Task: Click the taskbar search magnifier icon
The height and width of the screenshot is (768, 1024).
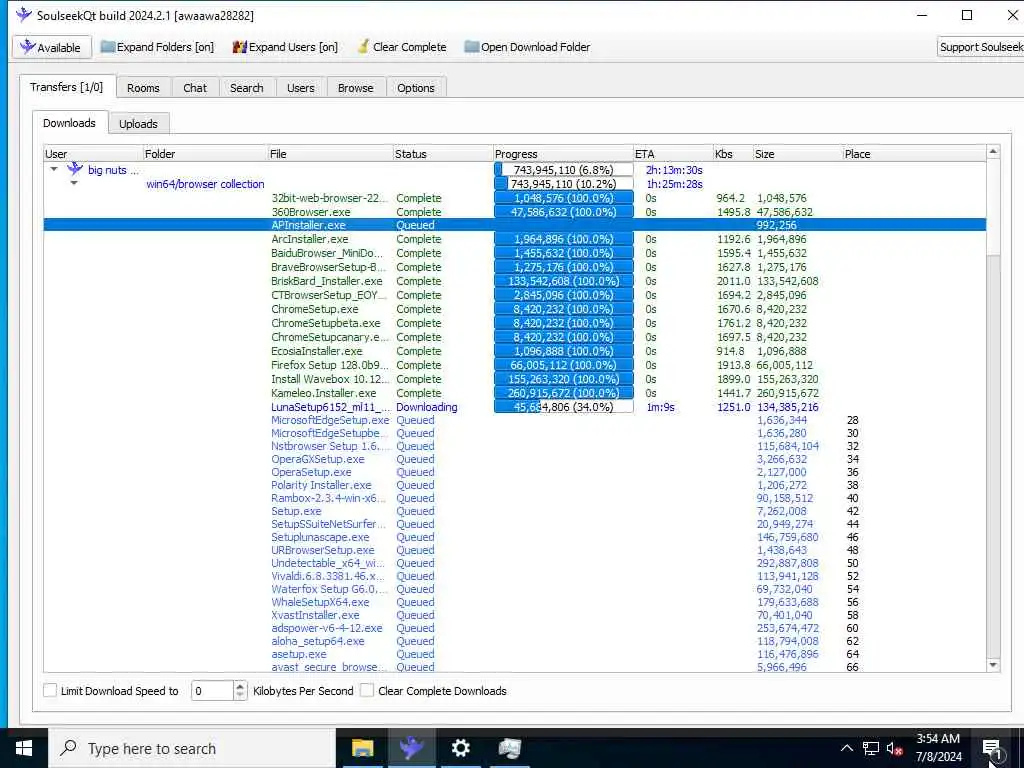Action: 68,748
